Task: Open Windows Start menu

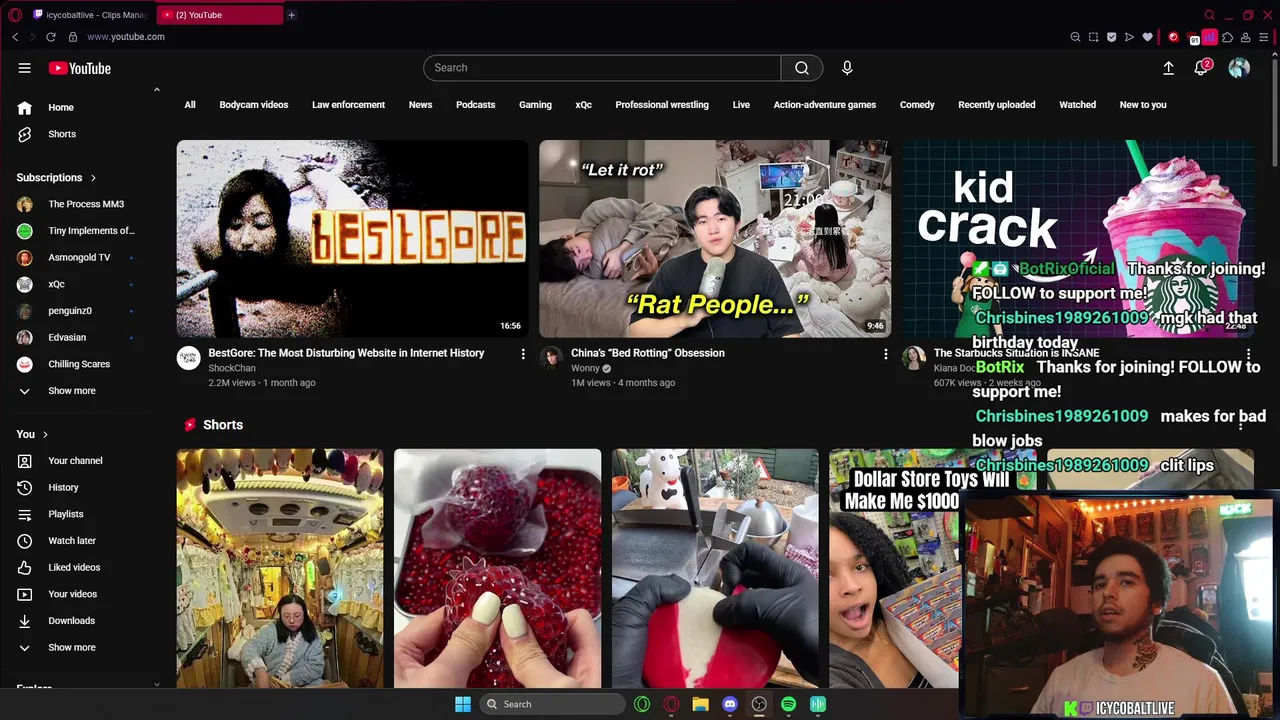Action: tap(463, 704)
